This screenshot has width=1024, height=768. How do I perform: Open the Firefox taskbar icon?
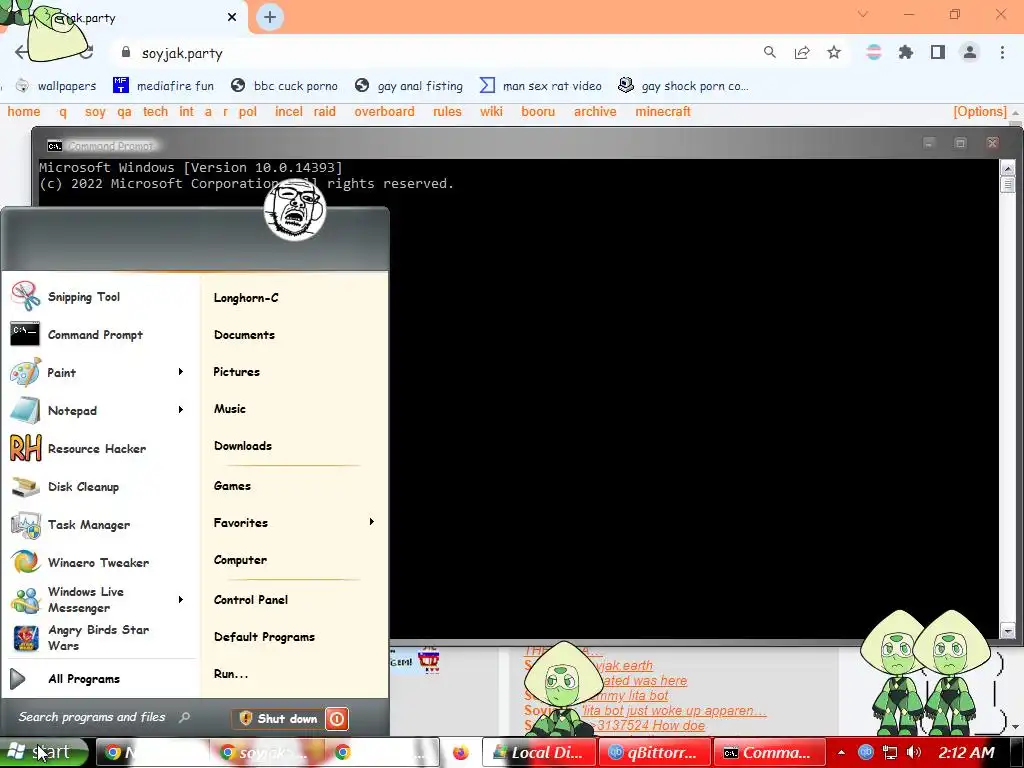[x=460, y=753]
